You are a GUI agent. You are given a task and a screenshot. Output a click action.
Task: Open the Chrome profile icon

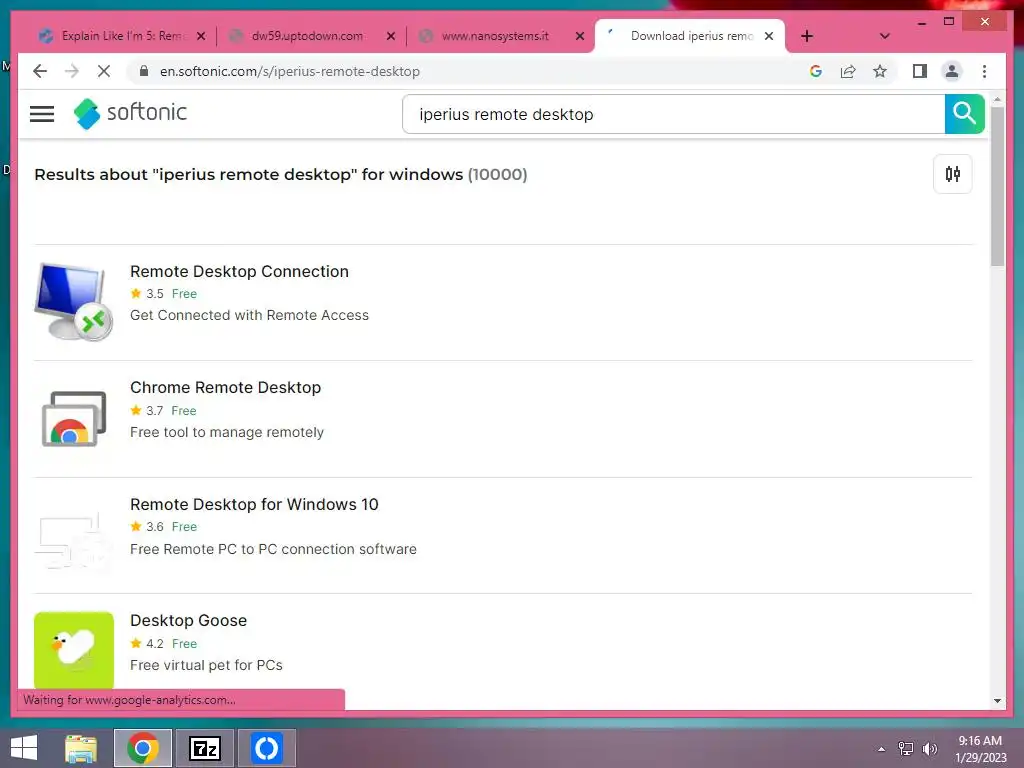pos(952,71)
